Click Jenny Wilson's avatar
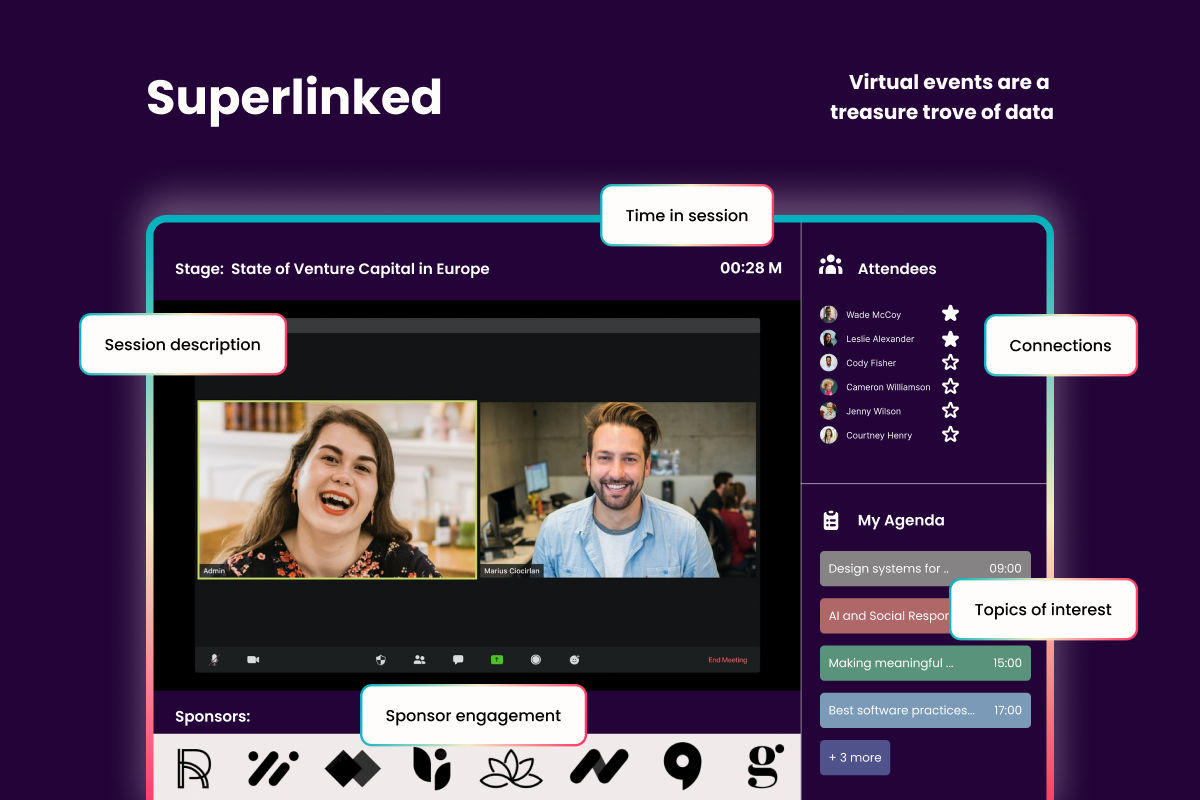 click(829, 411)
